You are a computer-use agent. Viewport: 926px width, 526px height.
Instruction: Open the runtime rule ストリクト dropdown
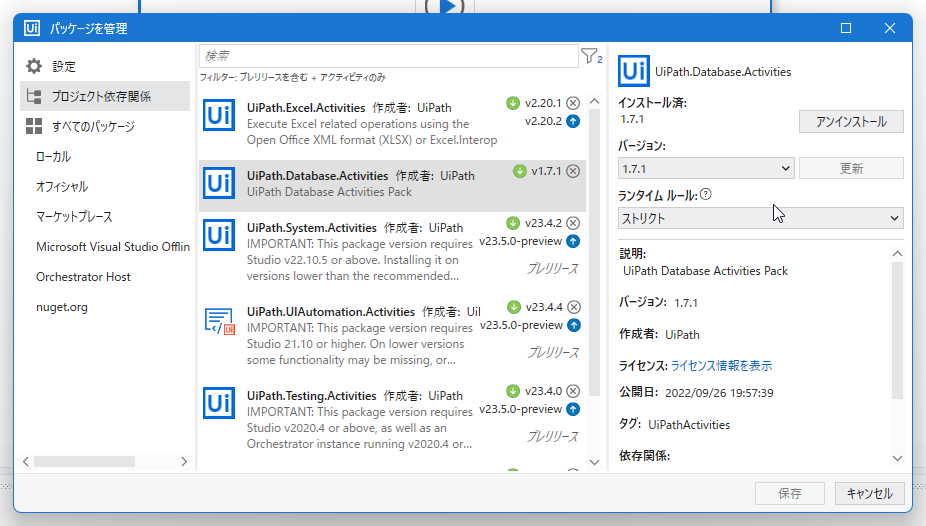point(761,218)
